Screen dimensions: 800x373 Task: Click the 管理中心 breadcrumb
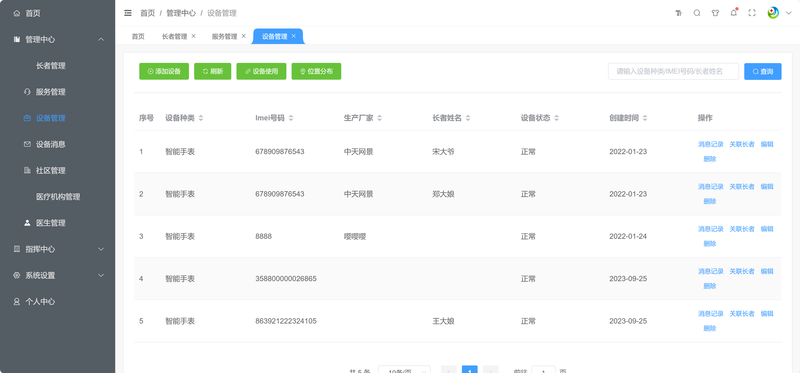(181, 13)
